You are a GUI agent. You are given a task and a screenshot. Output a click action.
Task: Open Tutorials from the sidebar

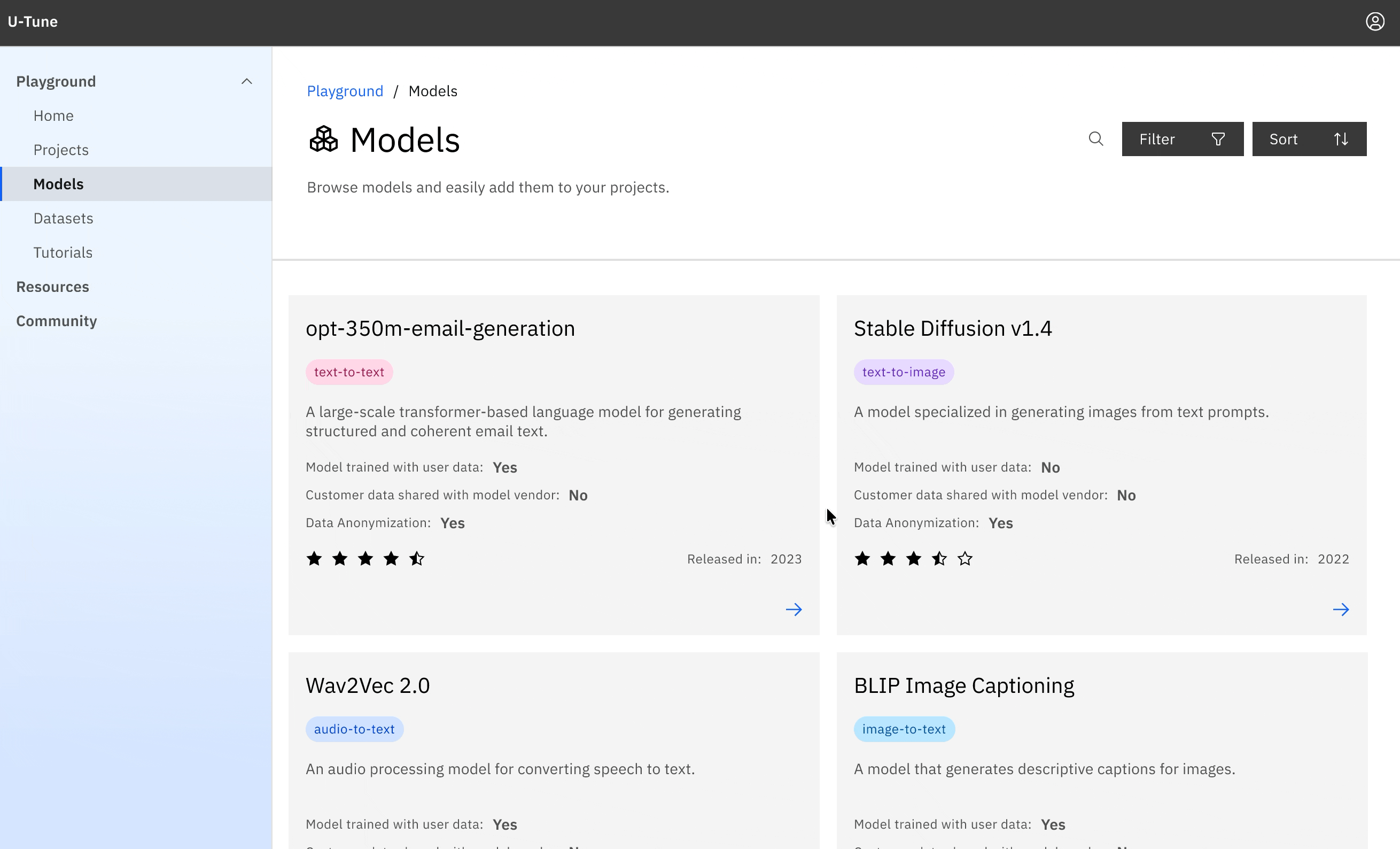pyautogui.click(x=63, y=252)
